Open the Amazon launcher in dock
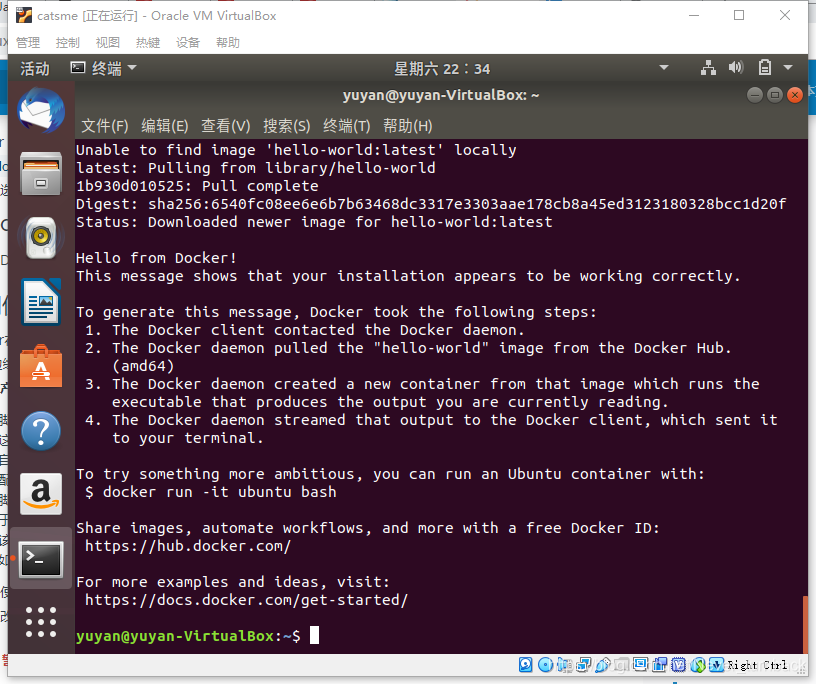816x684 pixels. [x=41, y=494]
